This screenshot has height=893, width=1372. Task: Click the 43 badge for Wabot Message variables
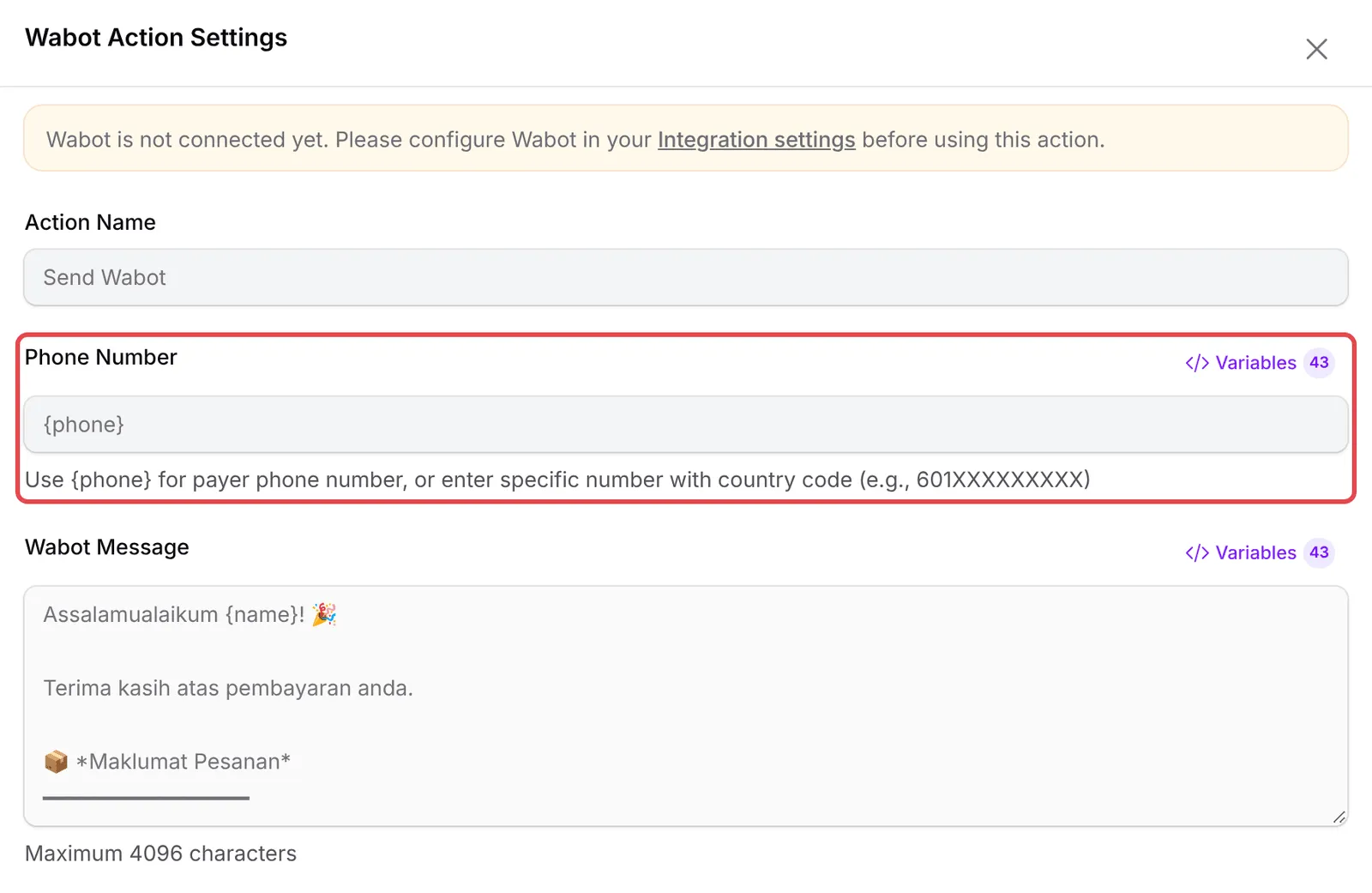(x=1319, y=552)
